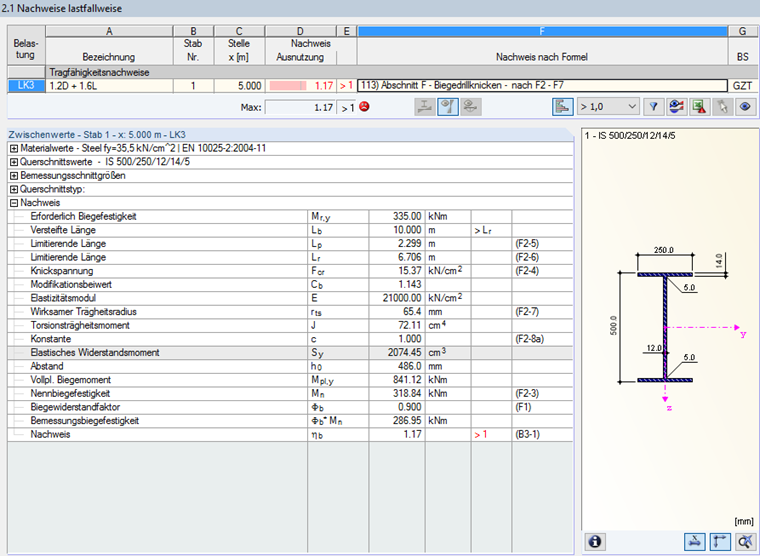
Task: Expand the Querschnittswerte node
Action: coord(14,162)
